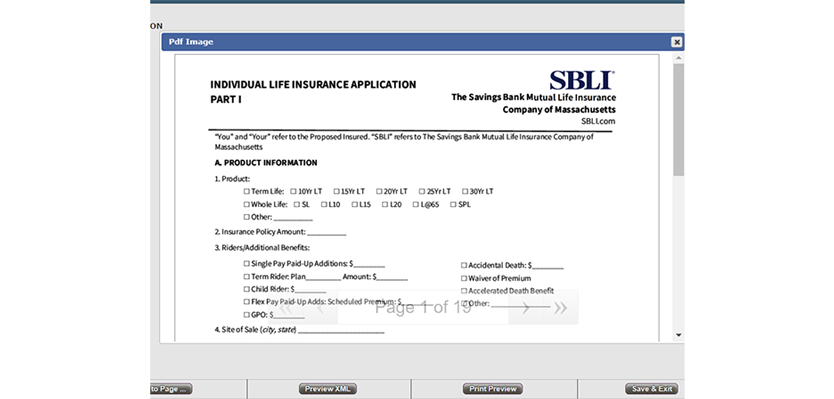Viewport: 834px width, 399px height.
Task: Click 'The Savings Bank Mutual Life Insurance' text
Action: tap(533, 97)
